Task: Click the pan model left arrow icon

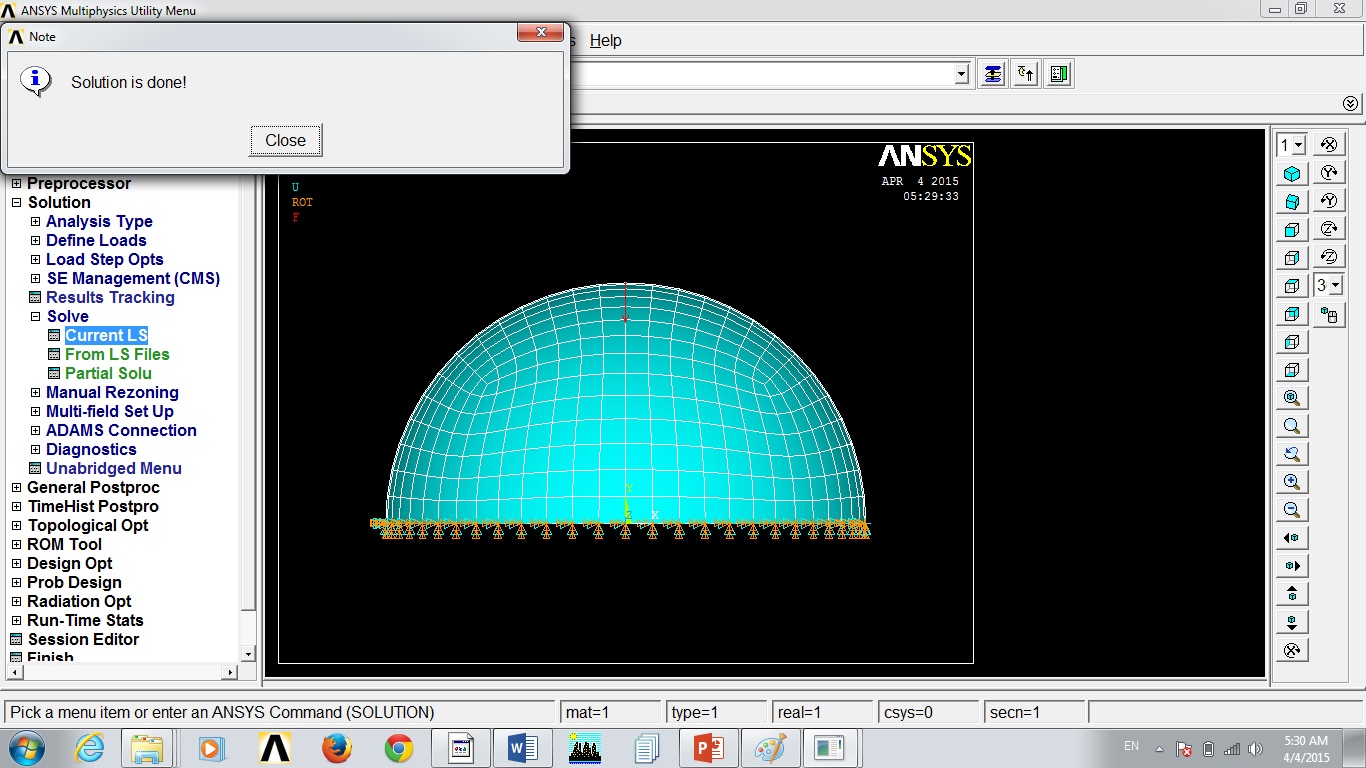Action: coord(1292,538)
